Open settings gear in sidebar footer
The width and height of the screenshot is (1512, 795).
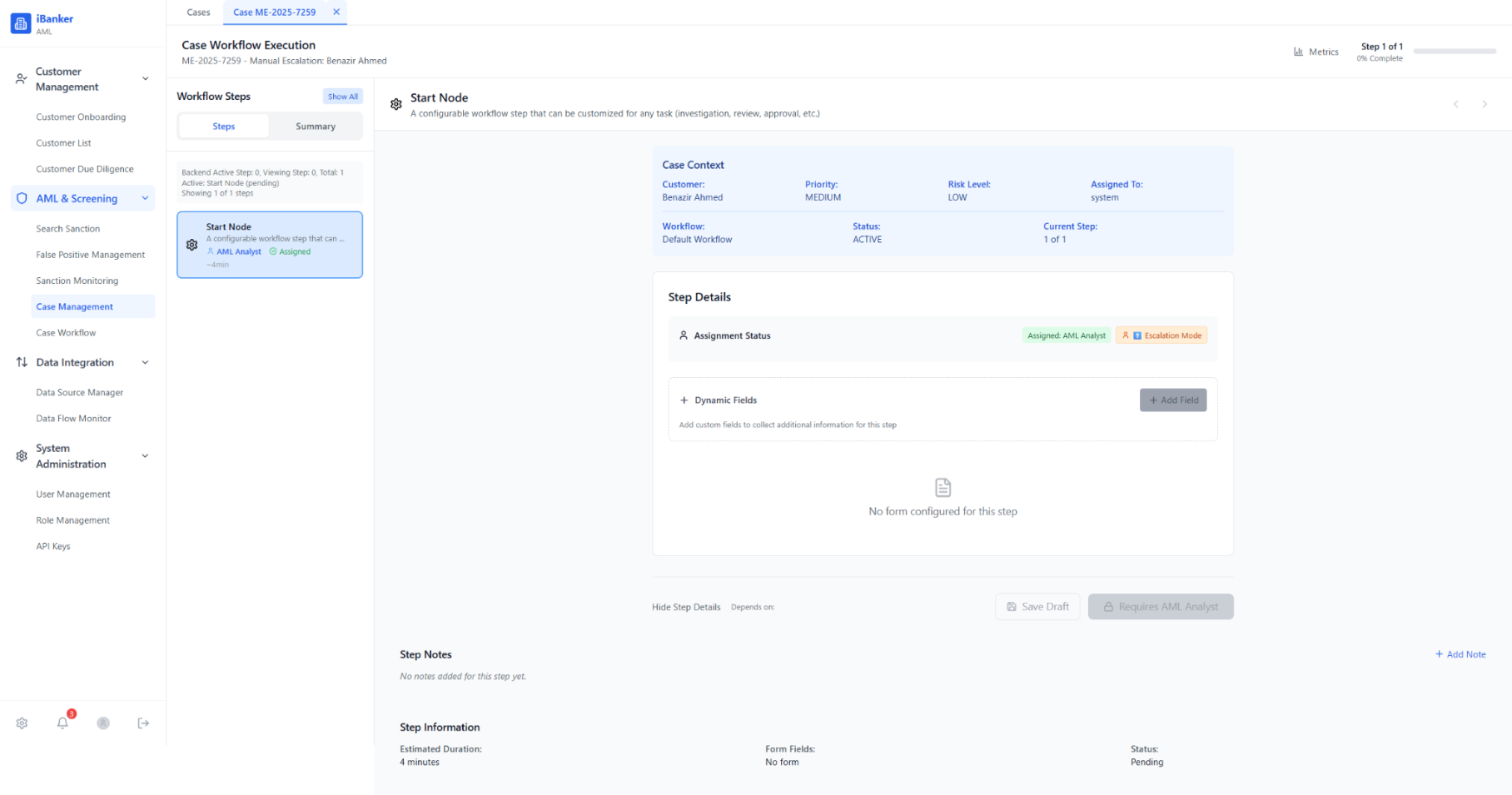pos(22,723)
